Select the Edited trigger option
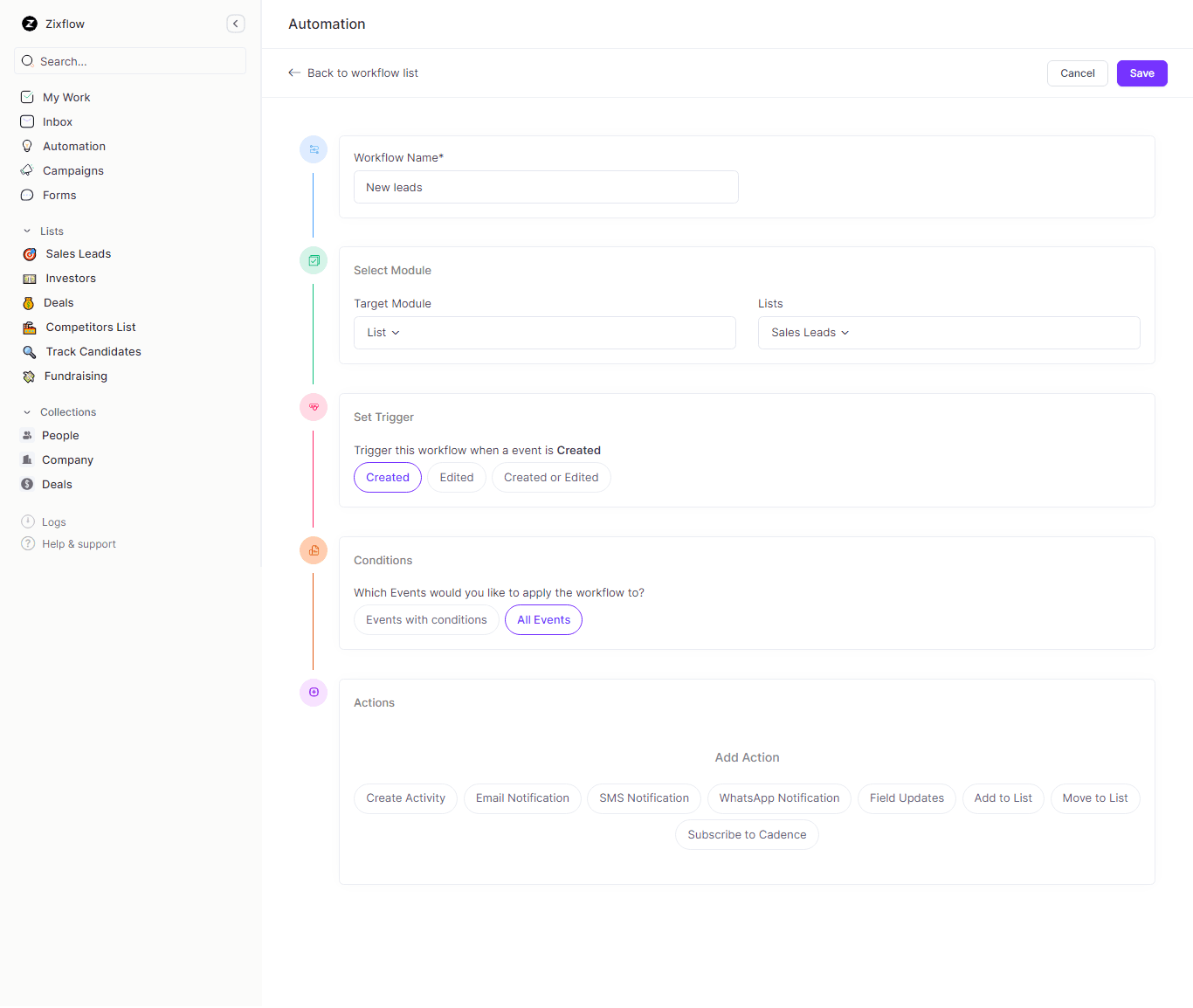This screenshot has width=1193, height=1008. [x=456, y=477]
